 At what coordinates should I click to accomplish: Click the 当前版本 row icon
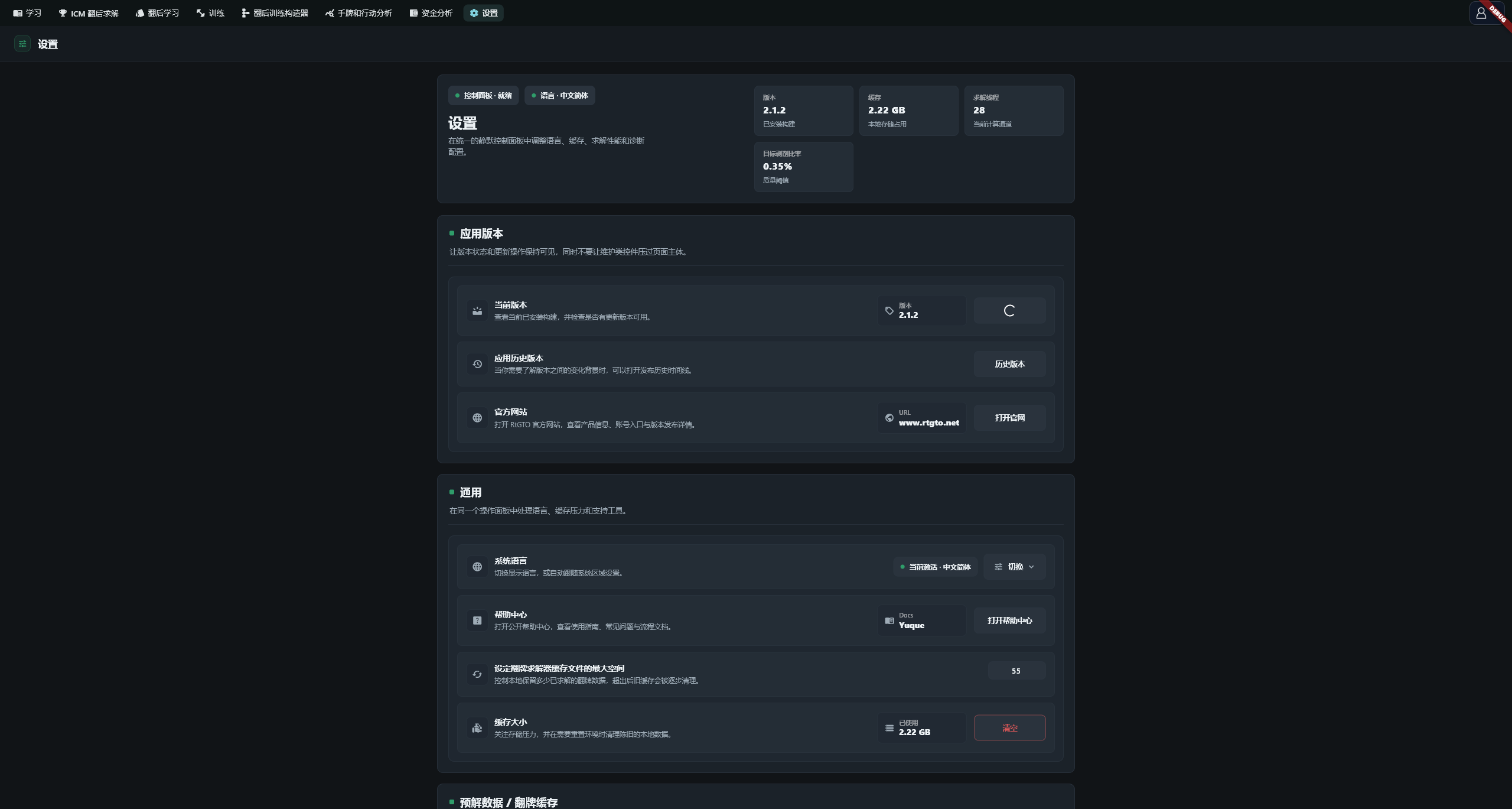click(477, 311)
